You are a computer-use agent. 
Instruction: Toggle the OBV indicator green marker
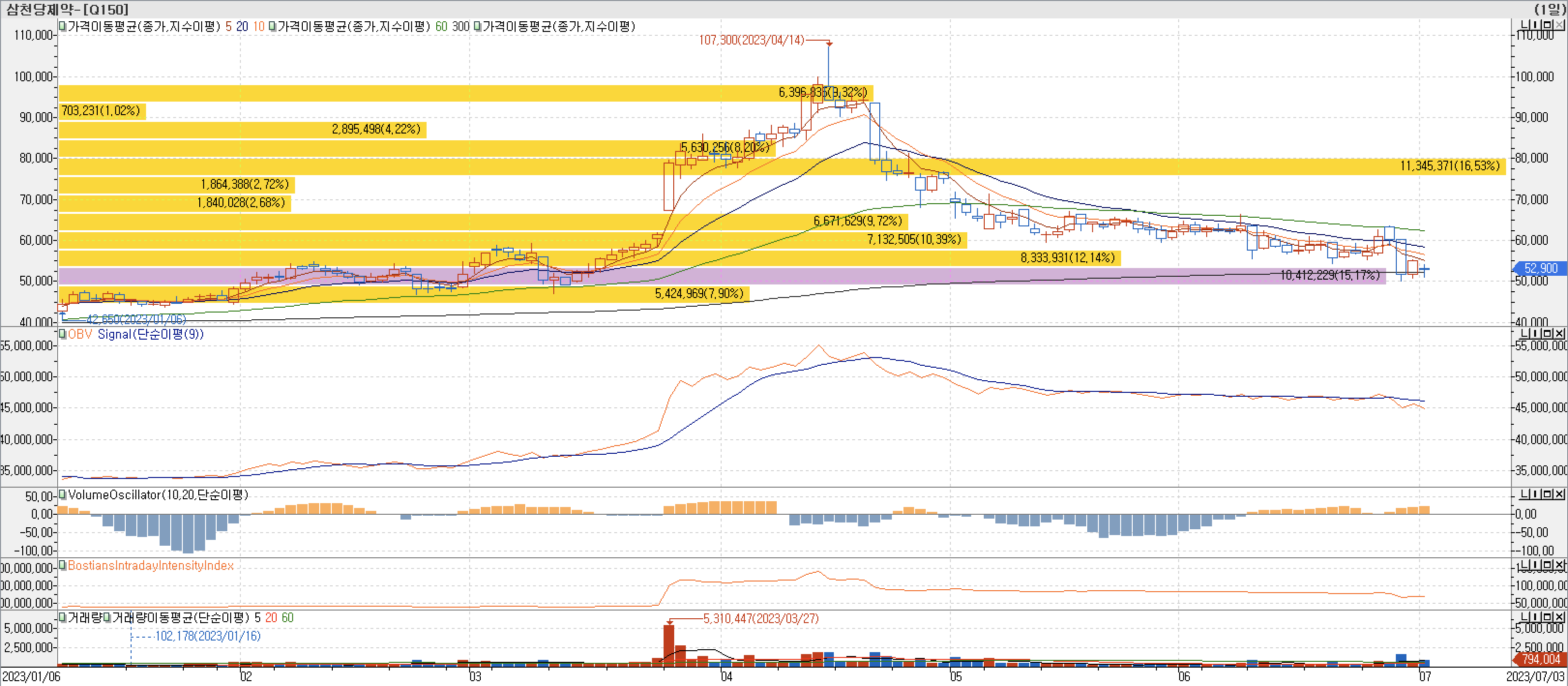point(62,333)
